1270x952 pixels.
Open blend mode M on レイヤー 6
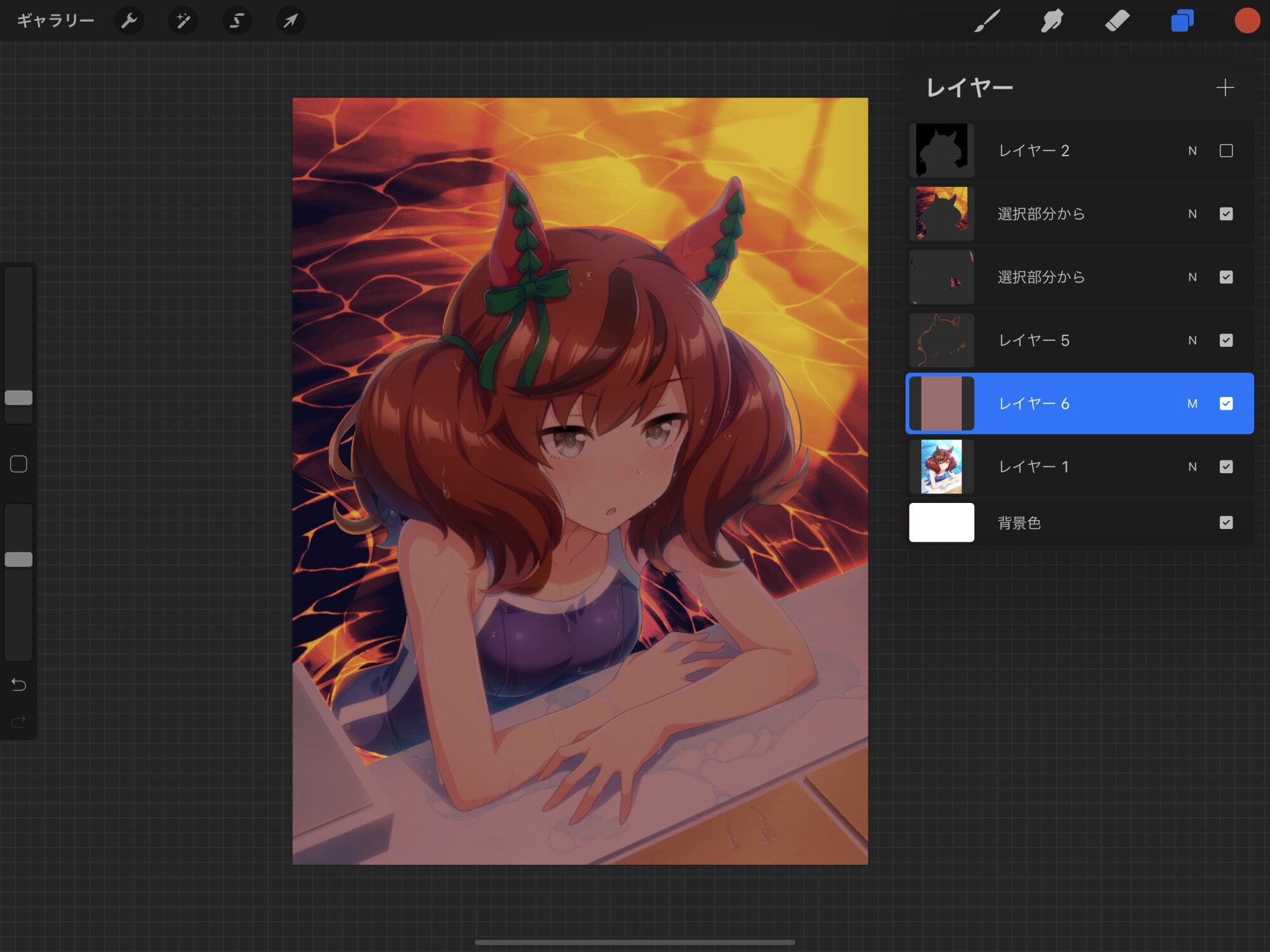pos(1192,404)
